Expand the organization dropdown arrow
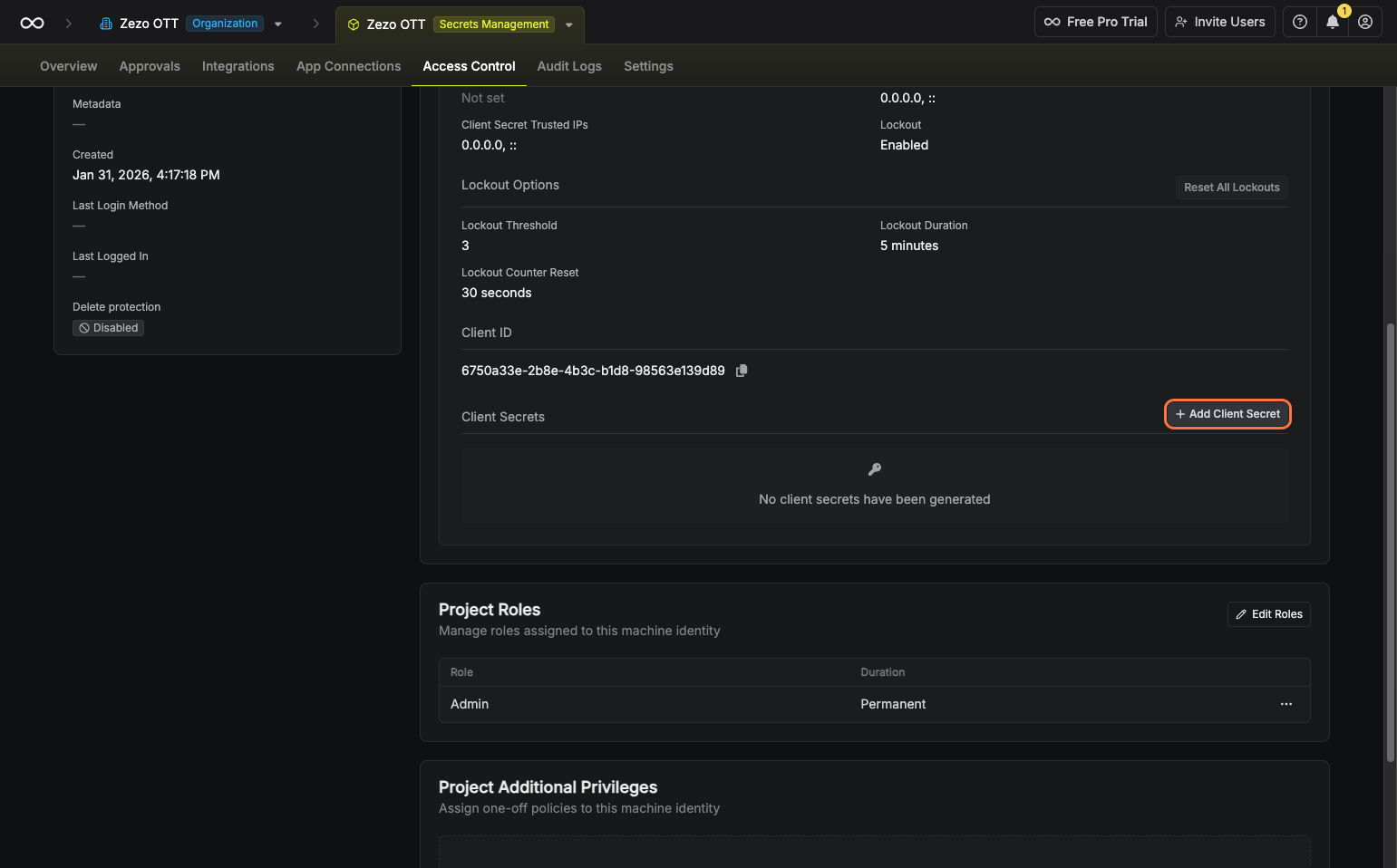 click(x=278, y=24)
